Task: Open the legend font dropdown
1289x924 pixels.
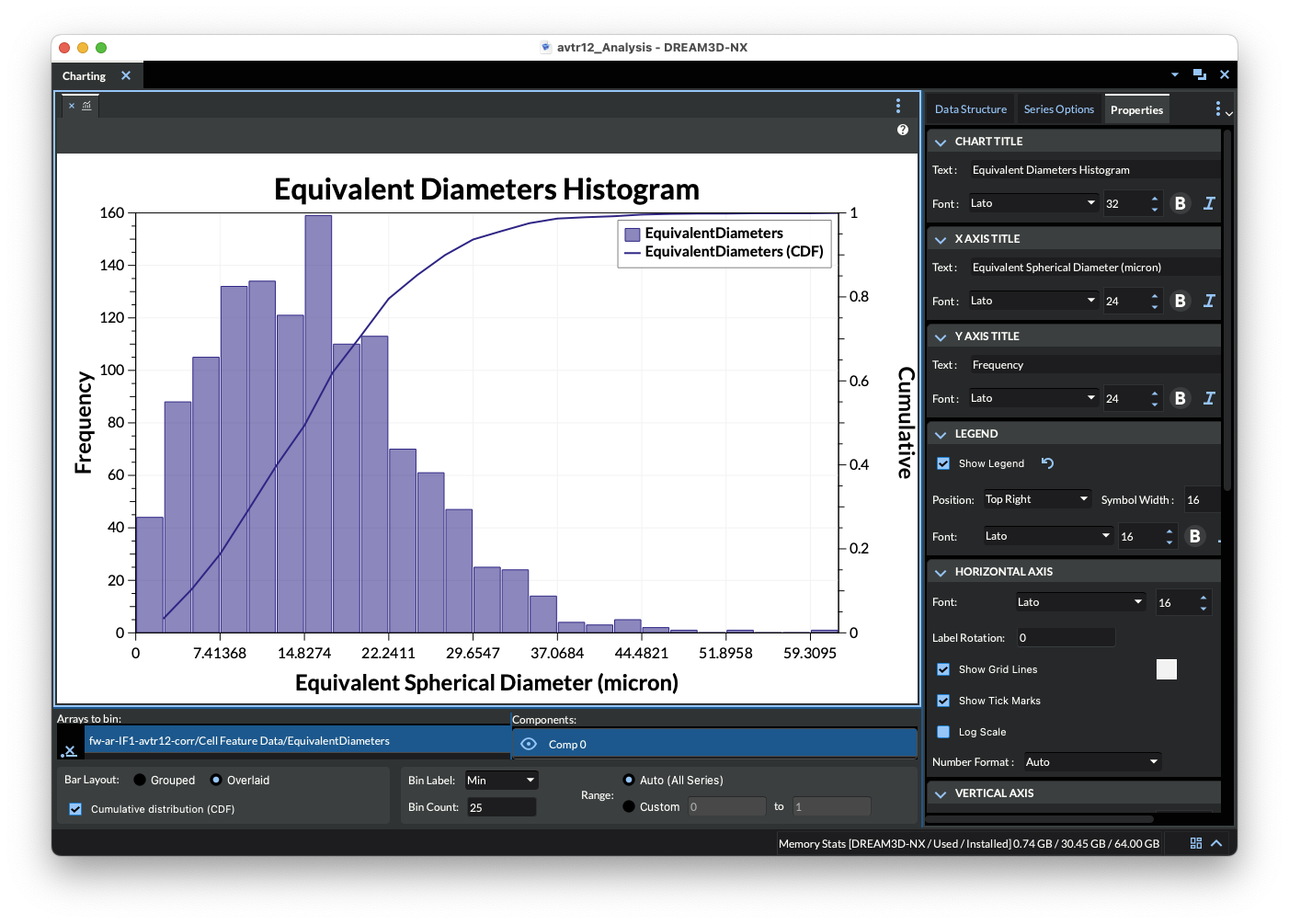Action: [1047, 536]
